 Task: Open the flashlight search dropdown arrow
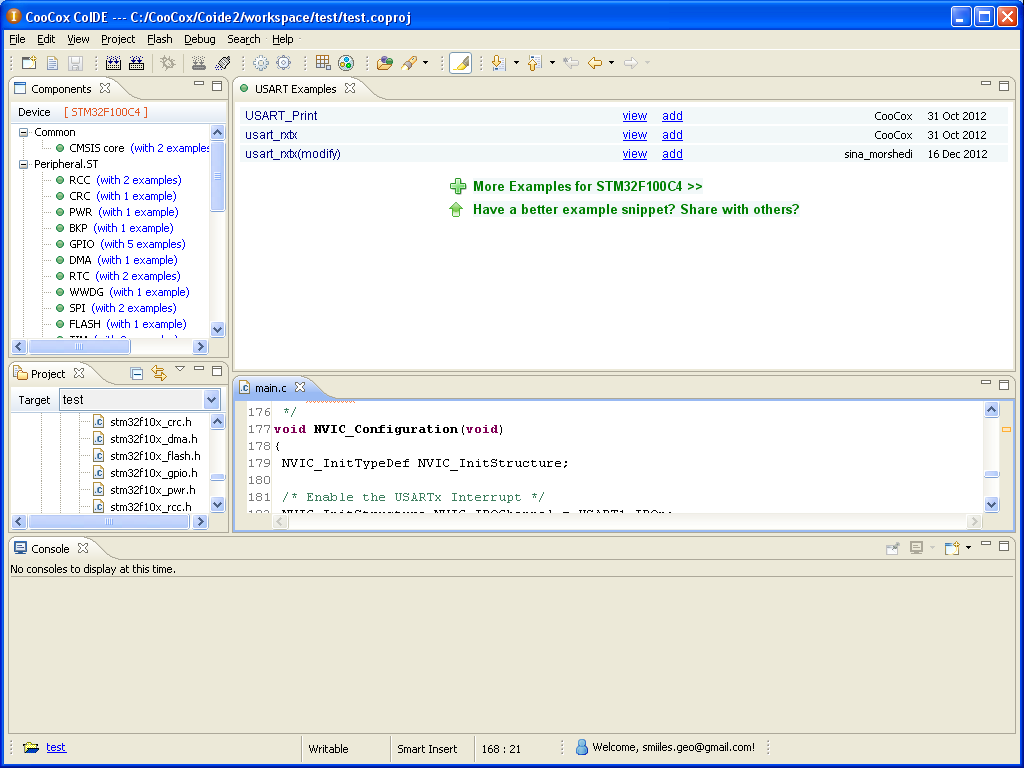click(x=426, y=63)
